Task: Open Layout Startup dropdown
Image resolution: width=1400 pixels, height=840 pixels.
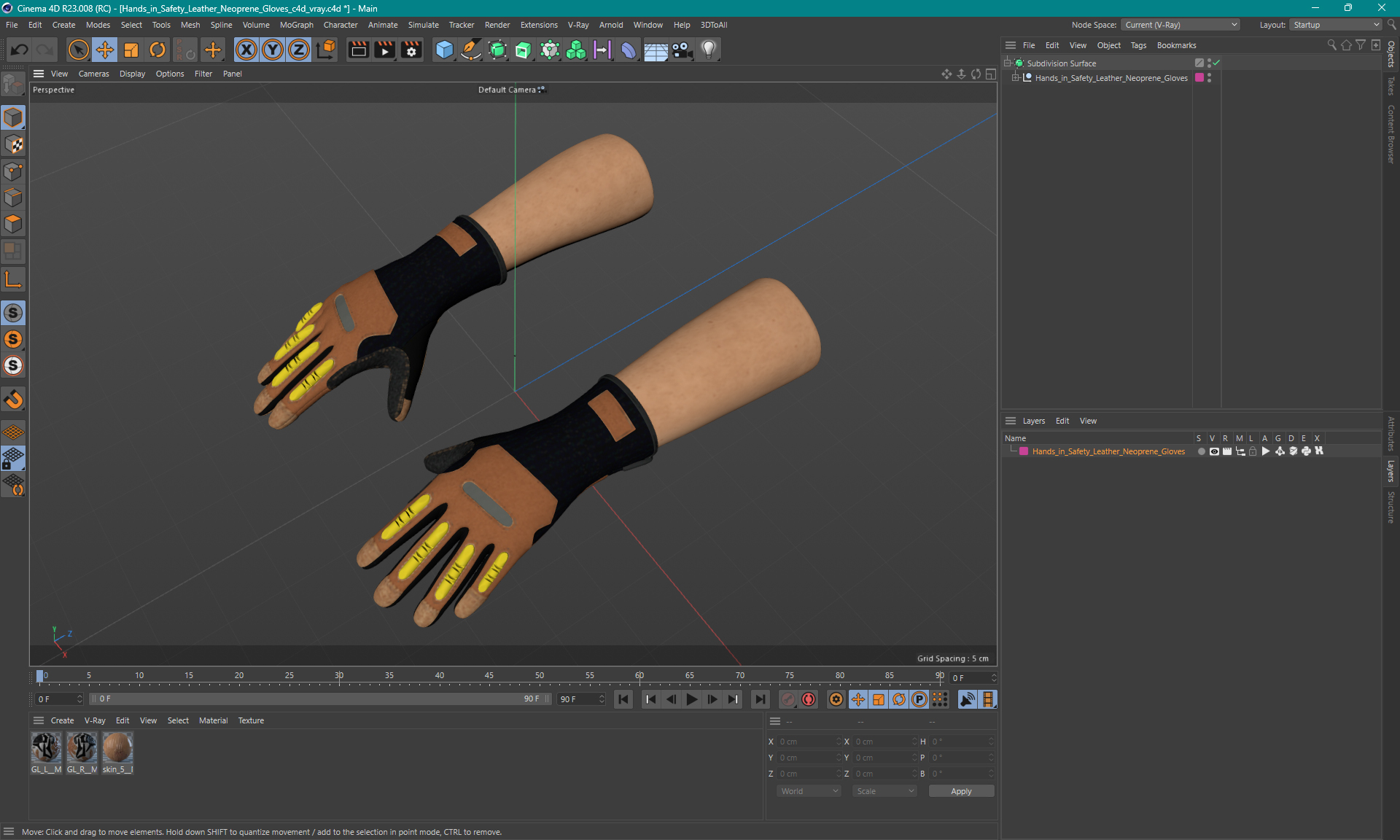Action: (1336, 25)
